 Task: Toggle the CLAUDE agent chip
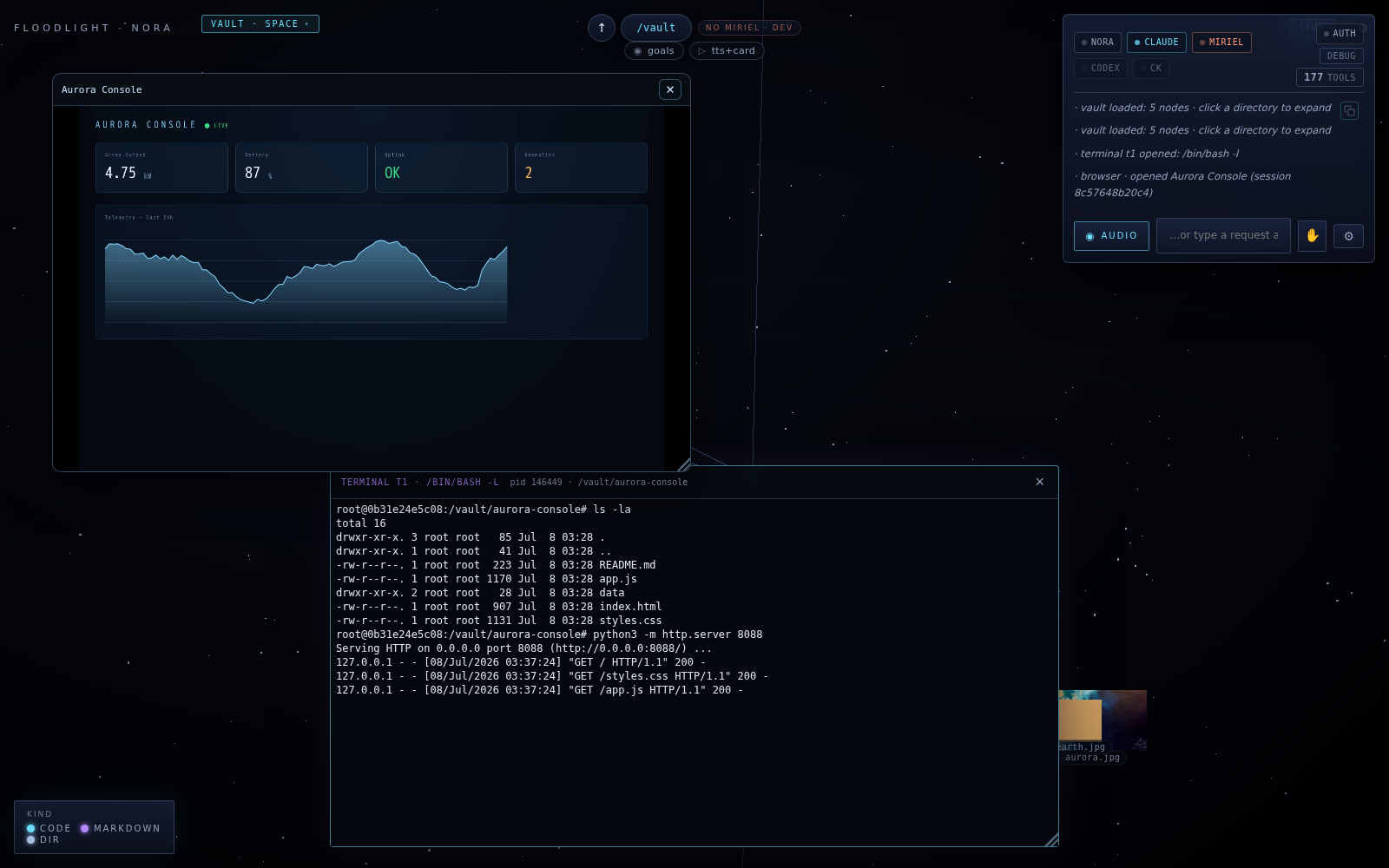(1156, 43)
